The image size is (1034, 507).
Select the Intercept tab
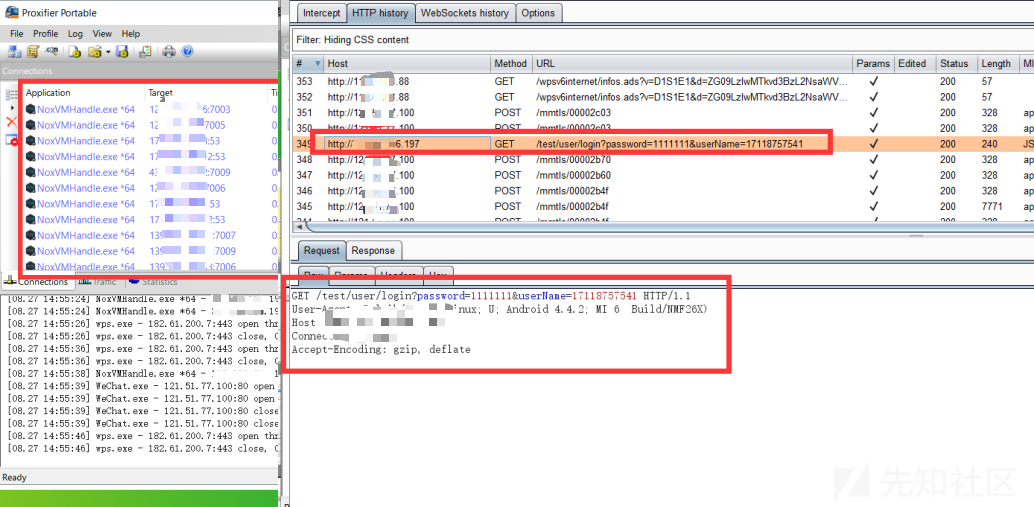tap(321, 13)
